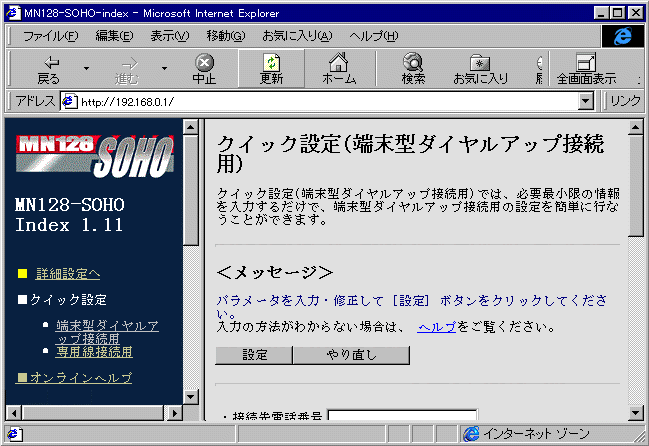Screen dimensions: 649x446
Task: Click the main frame vertical scrollbar thumb
Action: [635, 186]
